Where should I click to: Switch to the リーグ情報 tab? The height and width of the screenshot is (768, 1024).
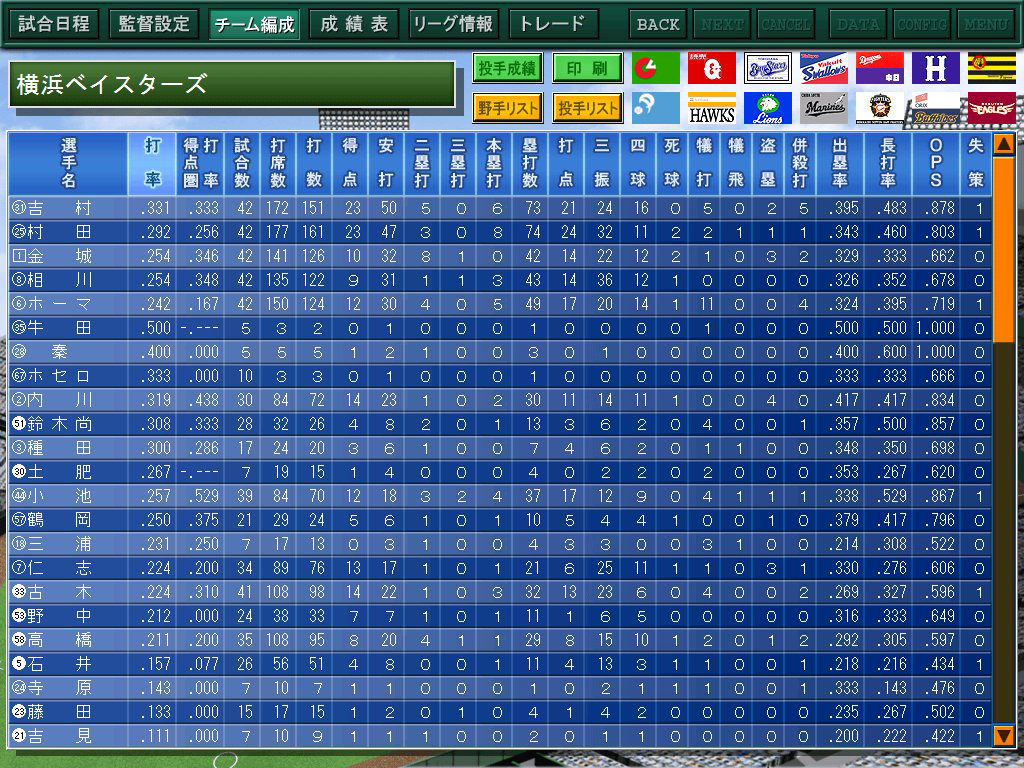pyautogui.click(x=453, y=24)
